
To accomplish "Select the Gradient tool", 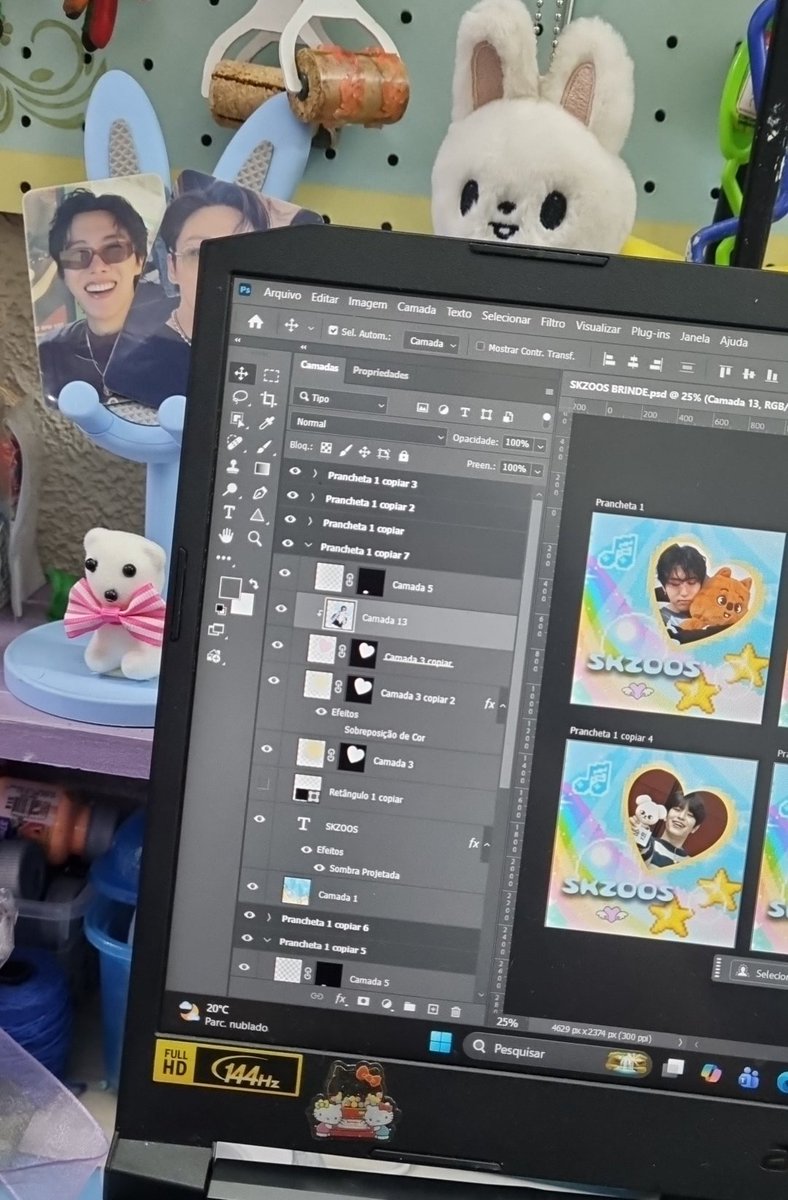I will click(x=262, y=468).
